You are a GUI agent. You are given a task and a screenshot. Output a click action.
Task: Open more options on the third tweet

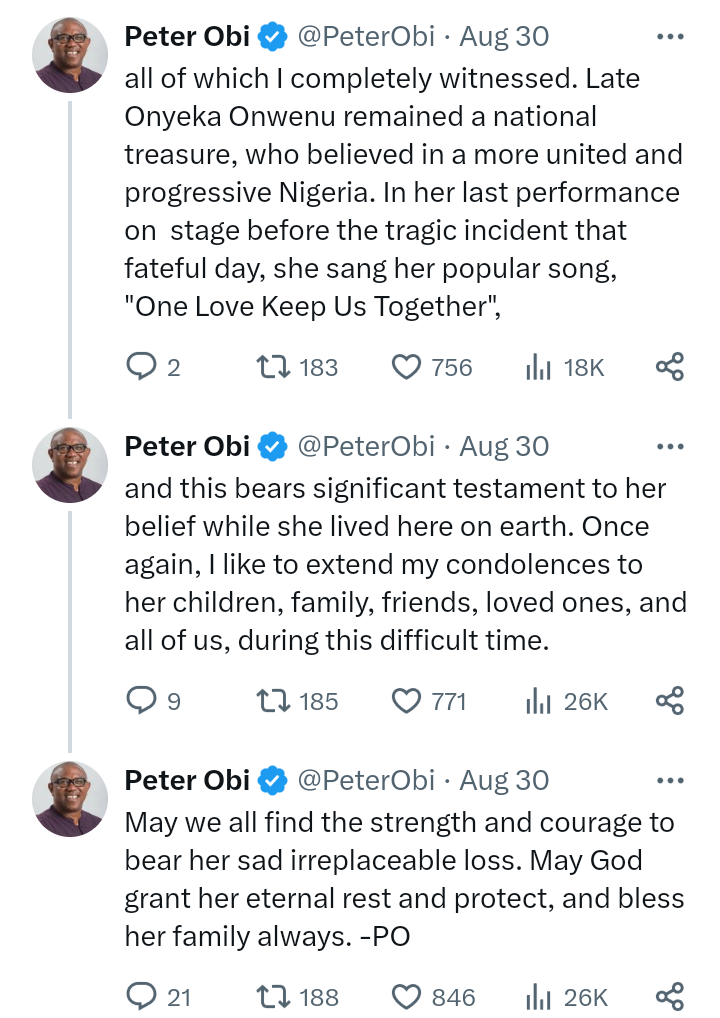(669, 780)
